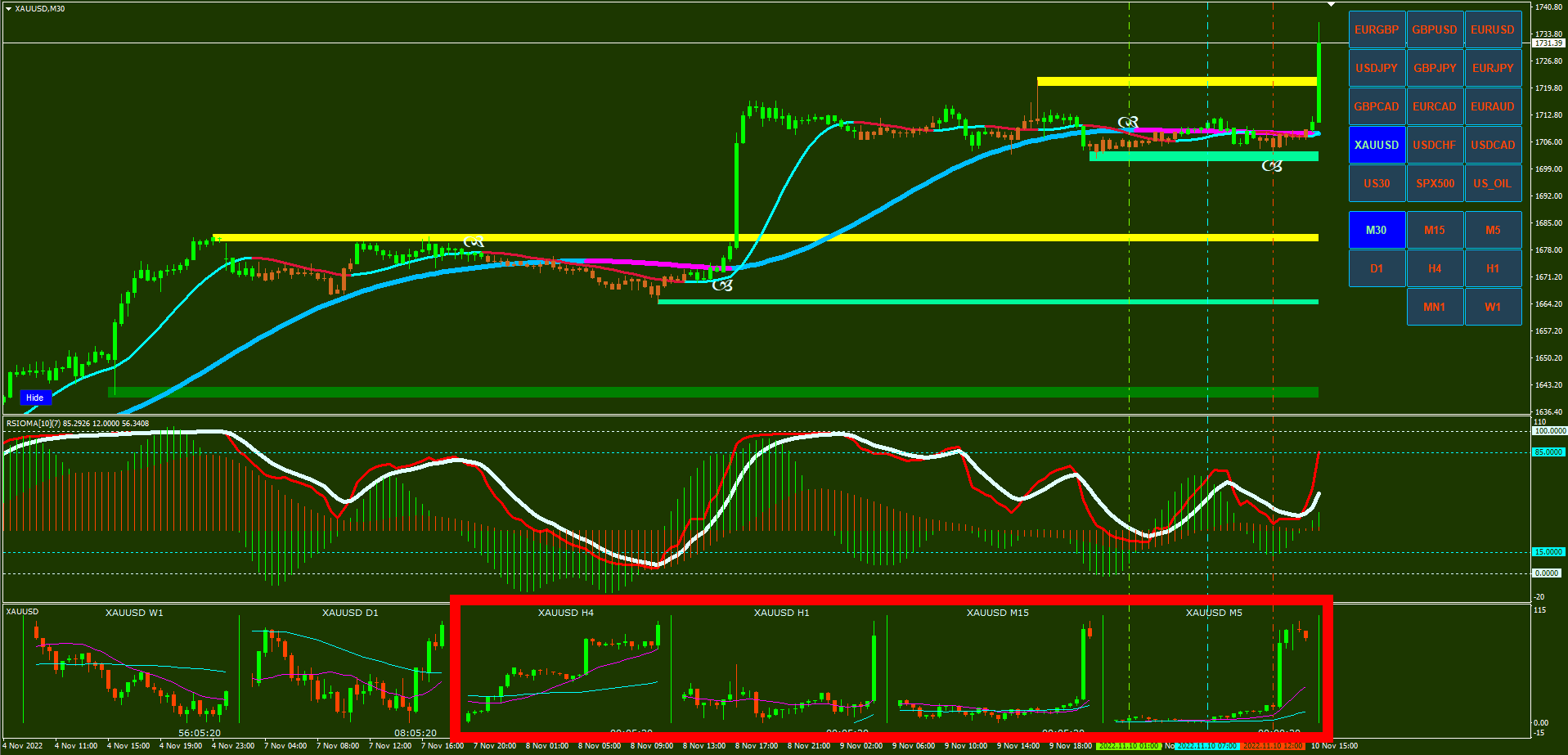1568x755 pixels.
Task: Switch the chart to USDCHF
Action: tap(1435, 145)
